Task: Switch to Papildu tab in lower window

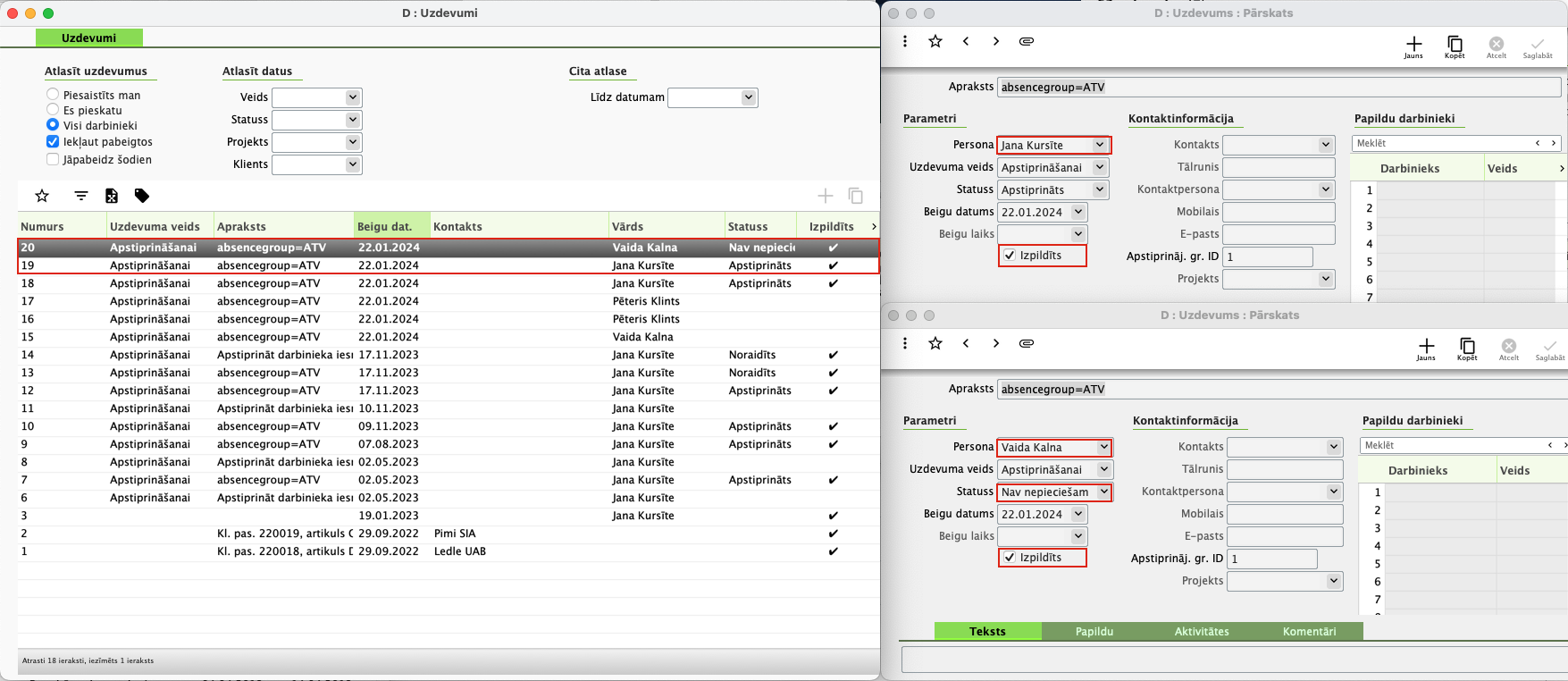Action: pyautogui.click(x=1094, y=631)
